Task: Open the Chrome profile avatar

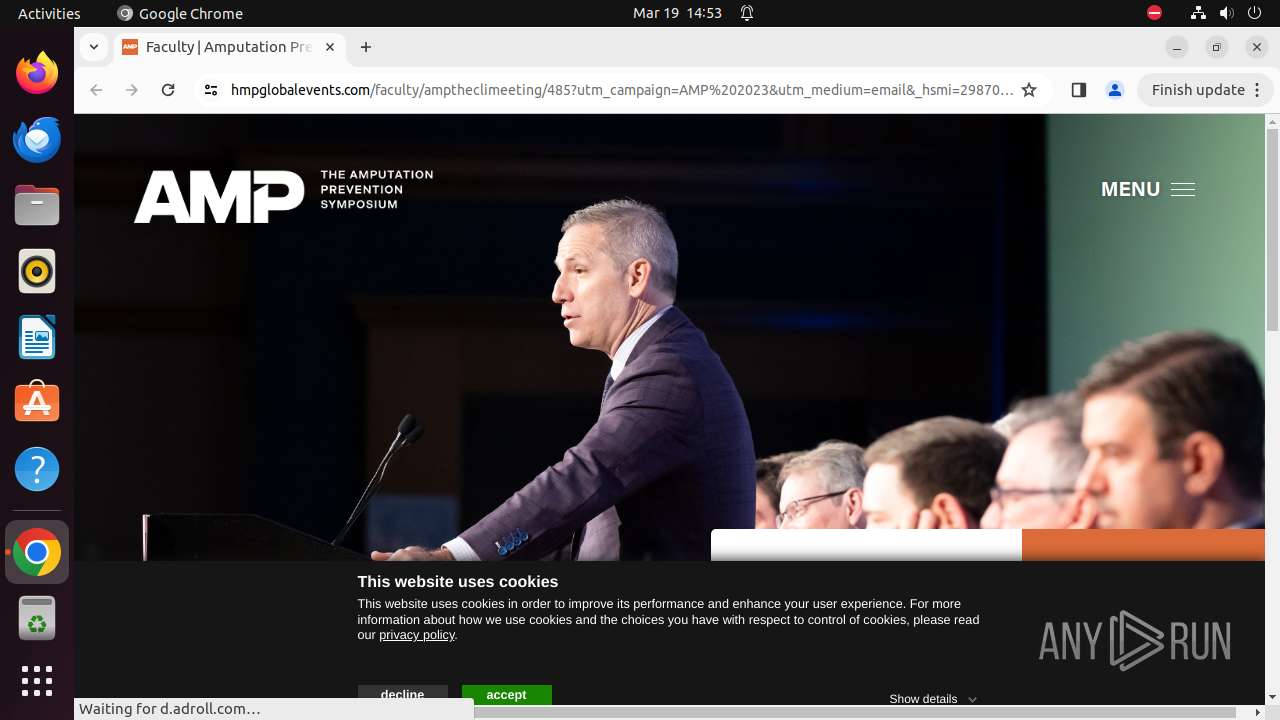Action: click(1115, 90)
